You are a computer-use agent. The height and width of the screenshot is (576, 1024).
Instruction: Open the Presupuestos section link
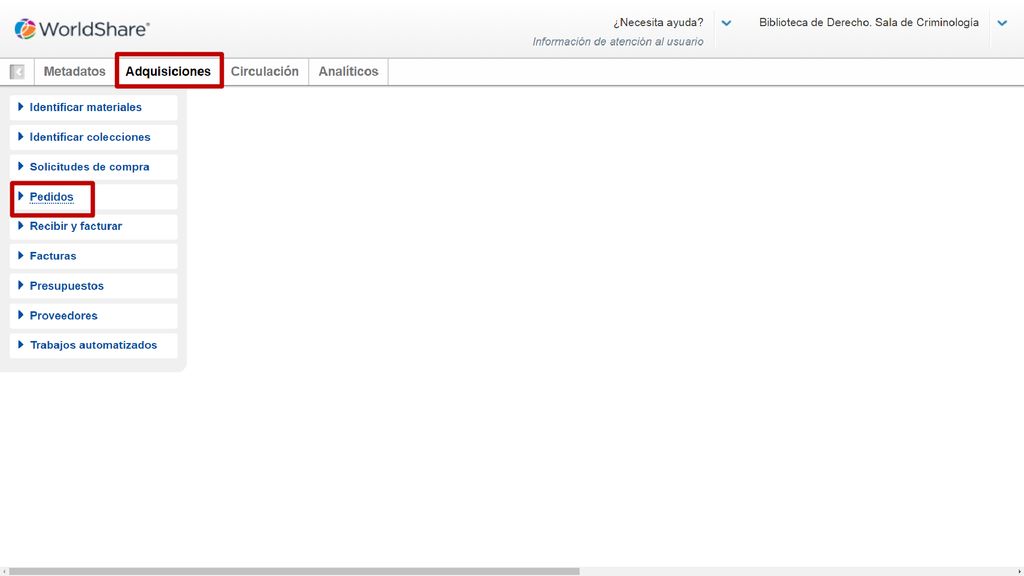coord(67,285)
